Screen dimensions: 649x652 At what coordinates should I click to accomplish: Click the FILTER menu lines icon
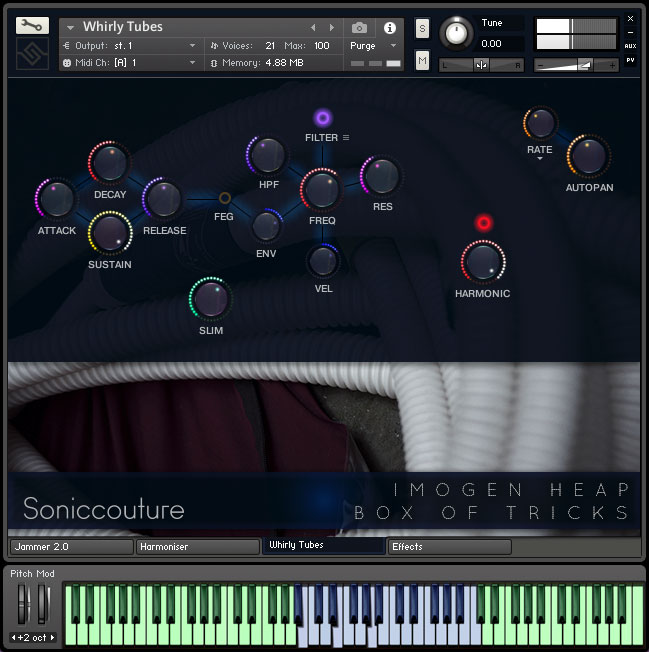pos(346,137)
